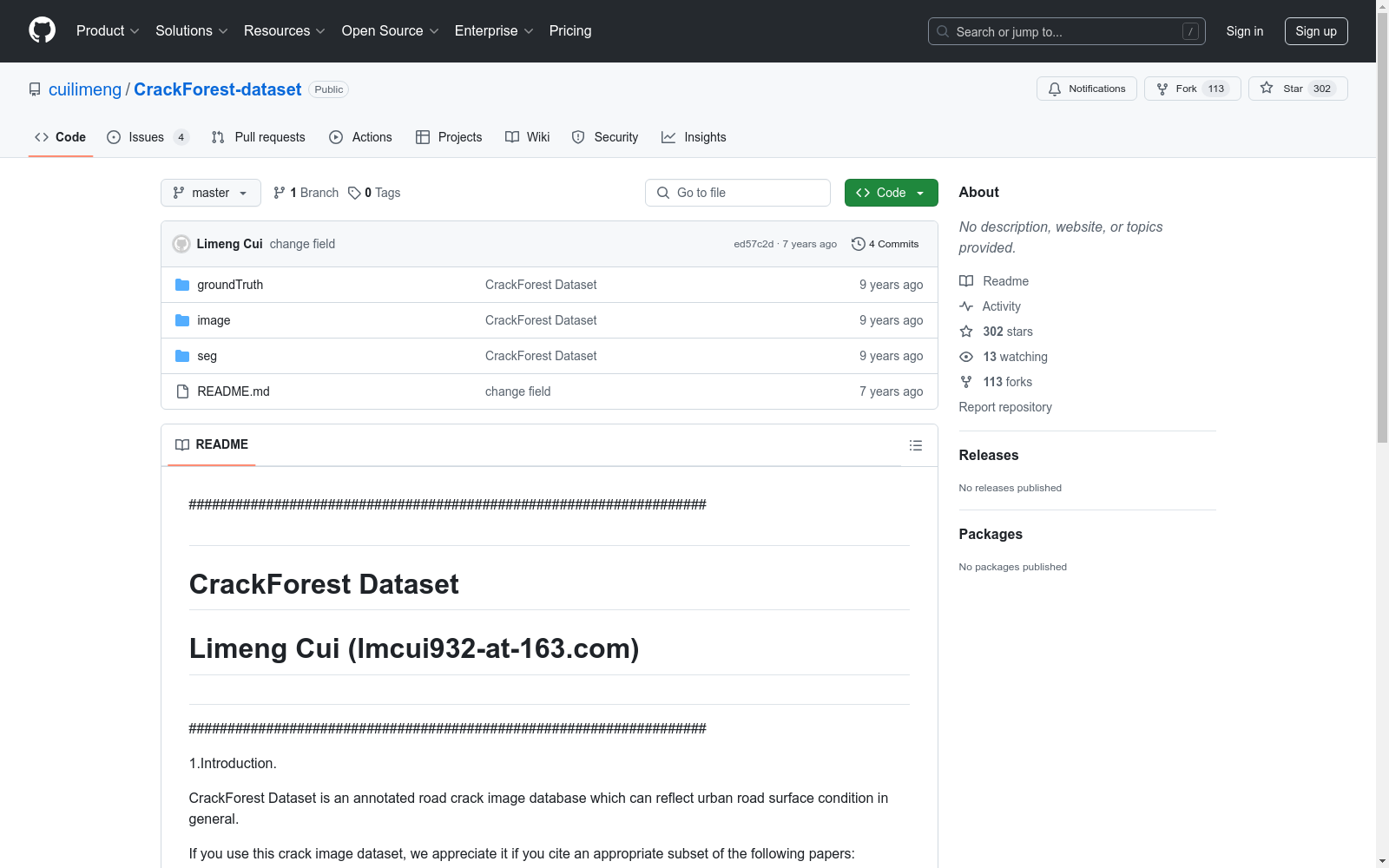This screenshot has height=868, width=1389.
Task: Open commit hash ed57c2d
Action: click(753, 244)
